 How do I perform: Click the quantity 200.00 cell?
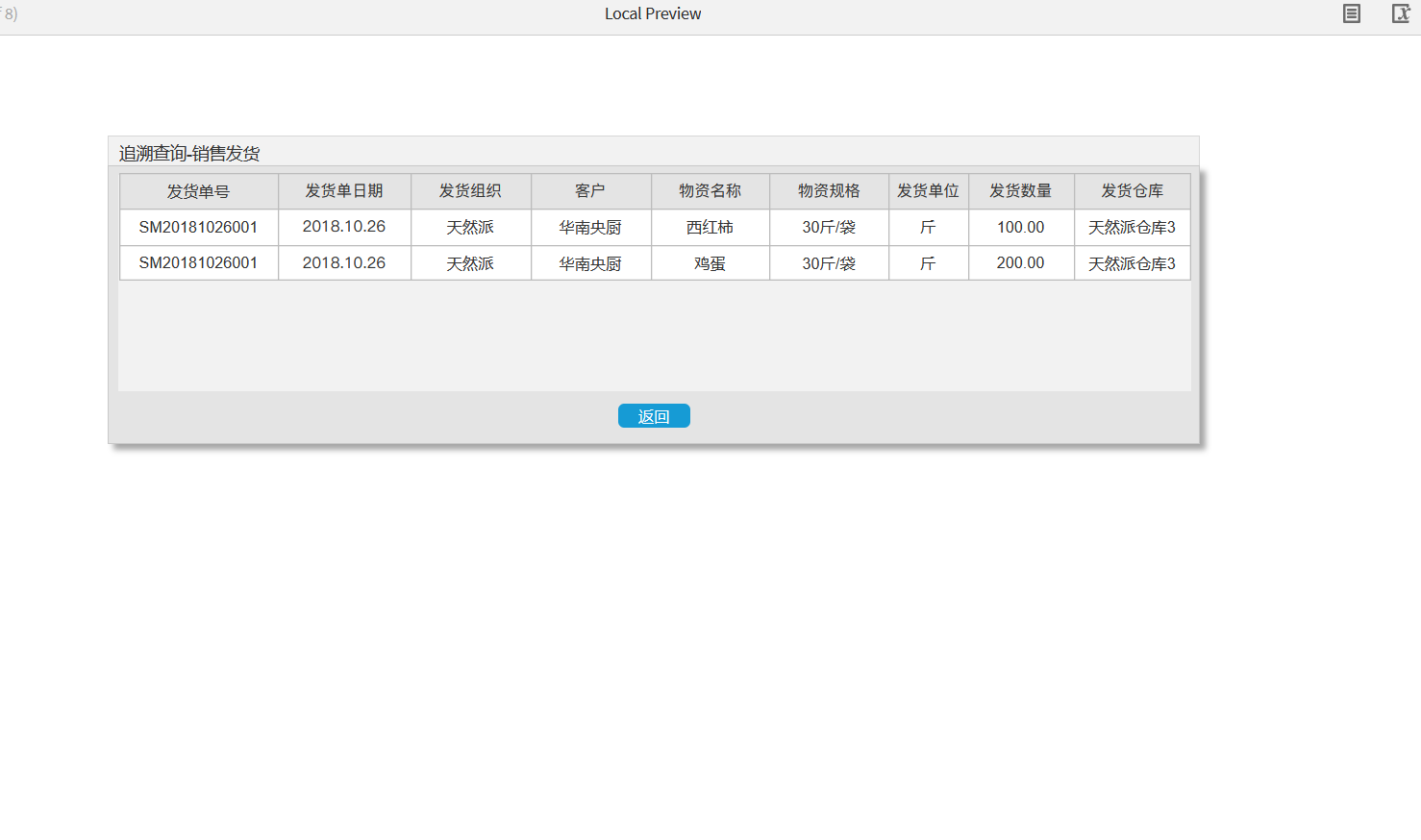click(1021, 263)
